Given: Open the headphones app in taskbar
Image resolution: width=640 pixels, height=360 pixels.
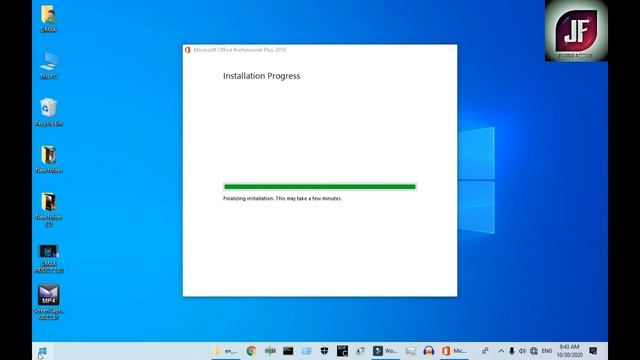Looking at the screenshot, I should pyautogui.click(x=429, y=351).
